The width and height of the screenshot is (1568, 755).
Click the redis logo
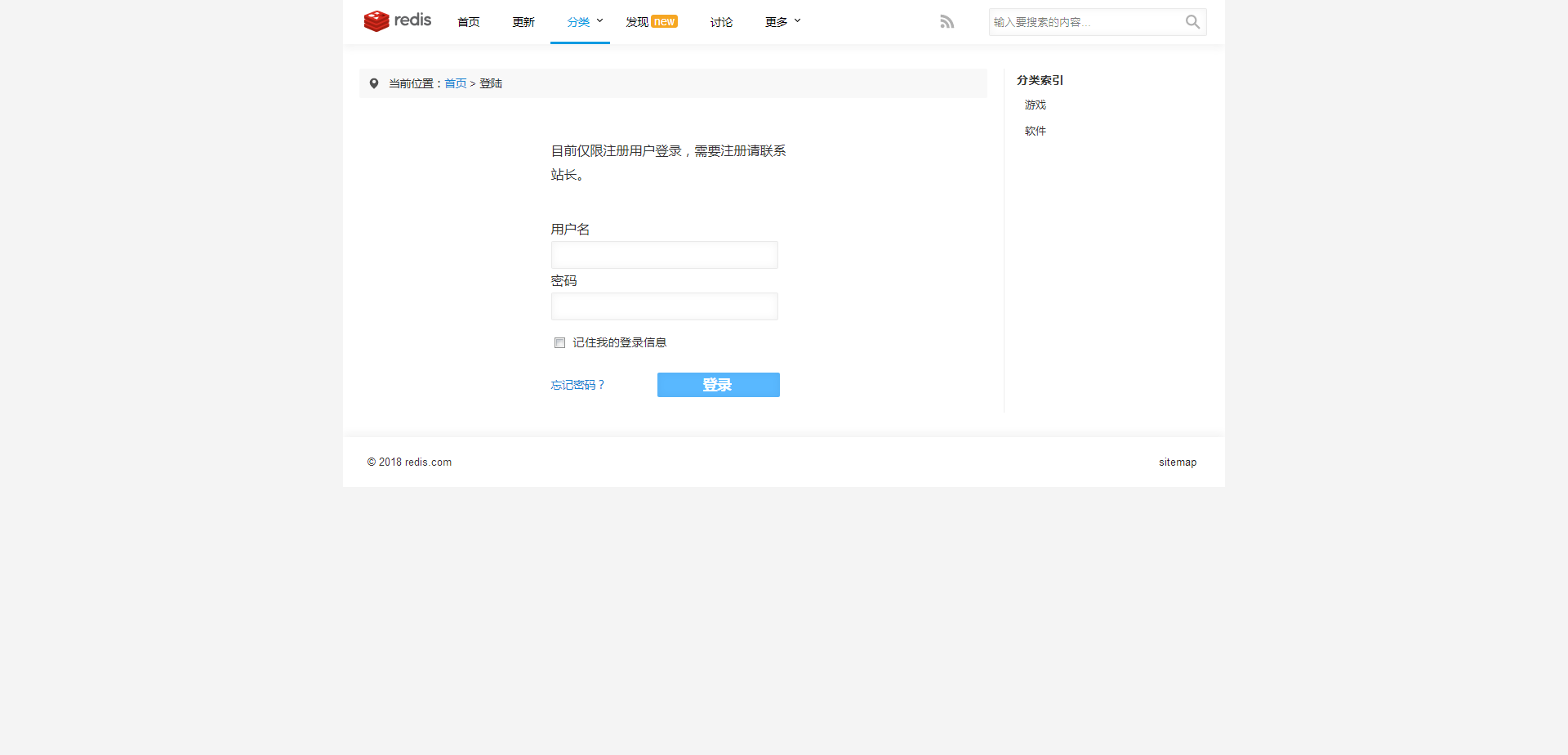click(x=398, y=20)
